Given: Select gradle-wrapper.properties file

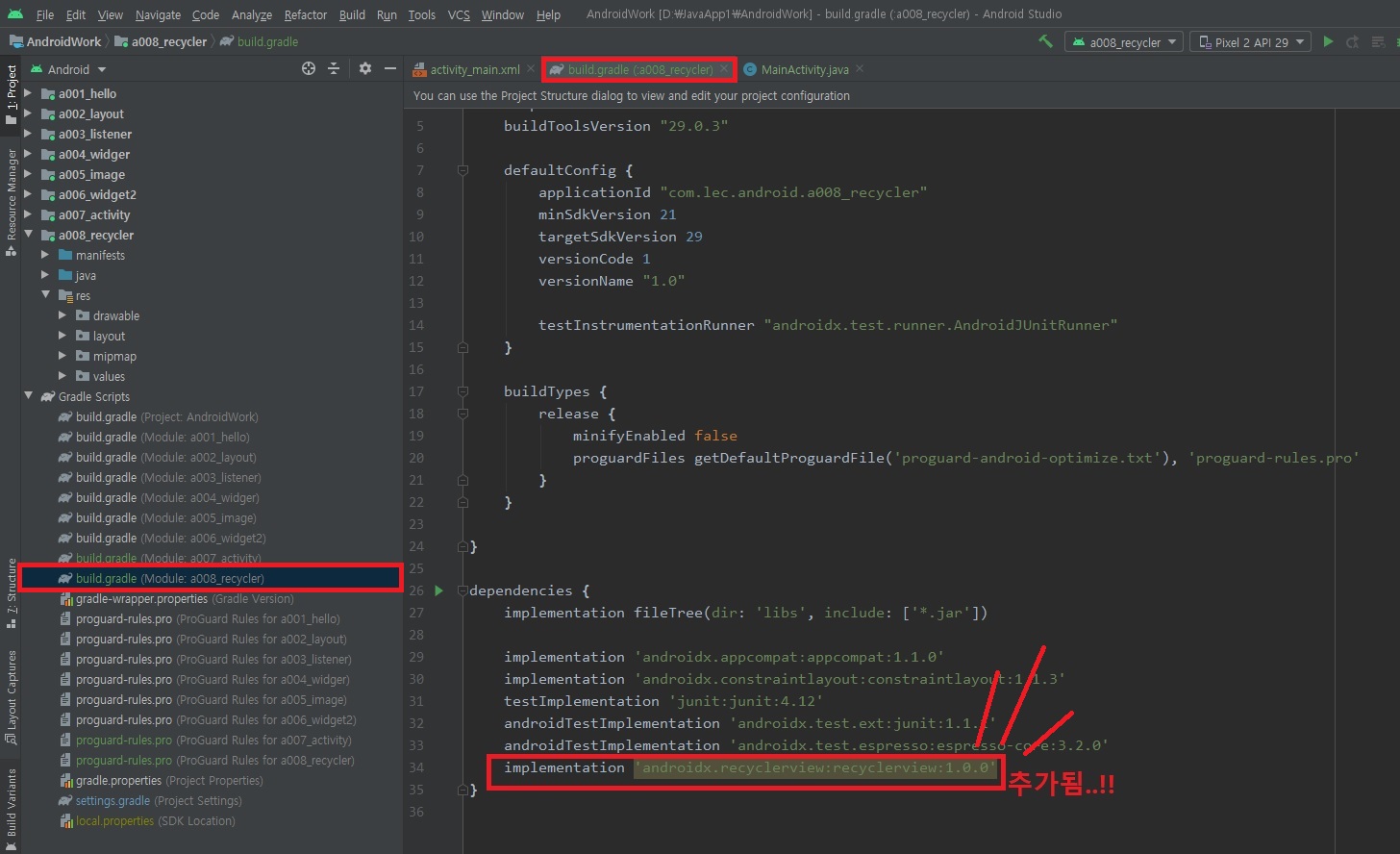Looking at the screenshot, I should [x=177, y=598].
